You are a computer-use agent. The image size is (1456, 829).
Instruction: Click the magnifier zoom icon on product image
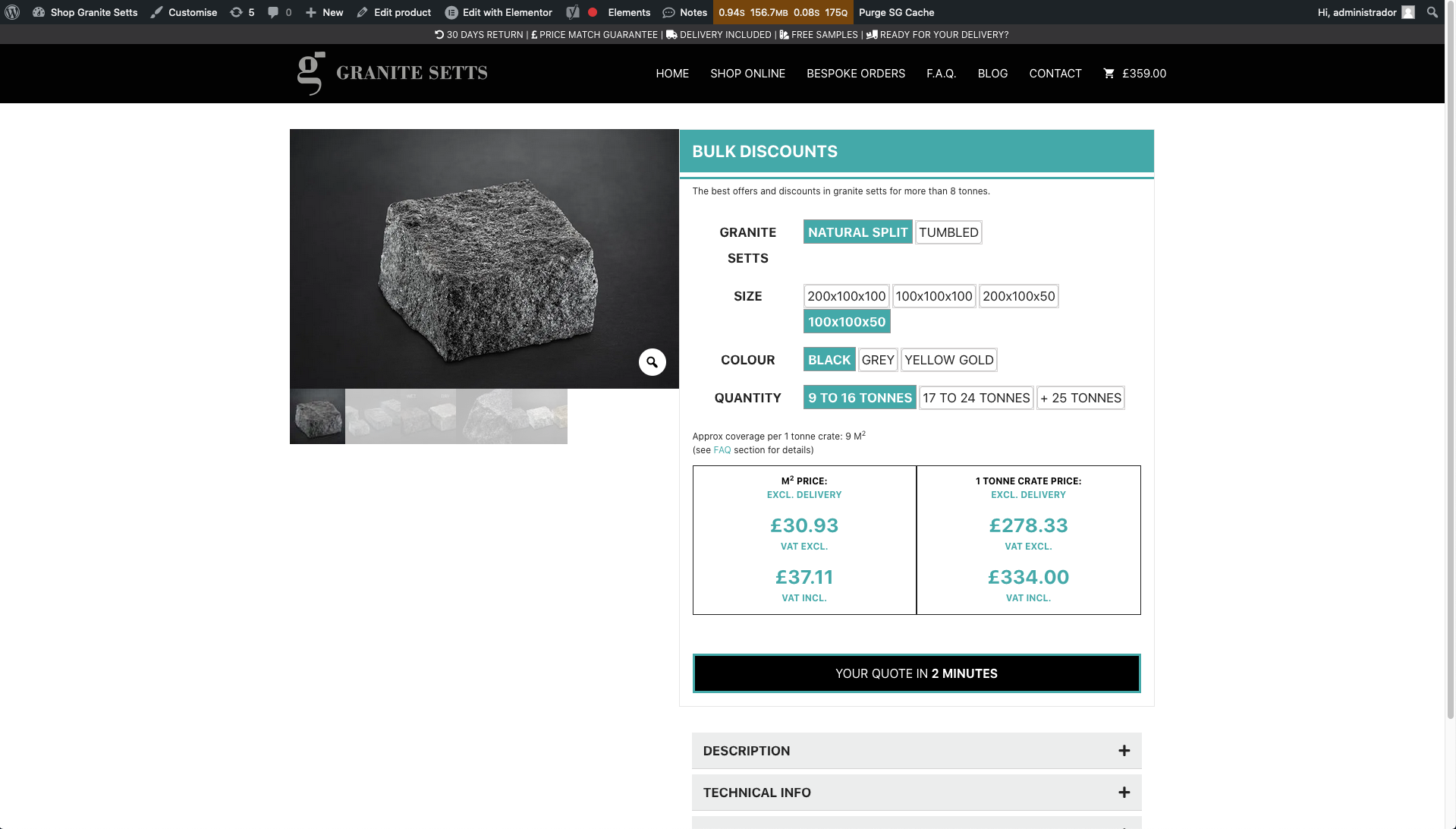coord(652,362)
